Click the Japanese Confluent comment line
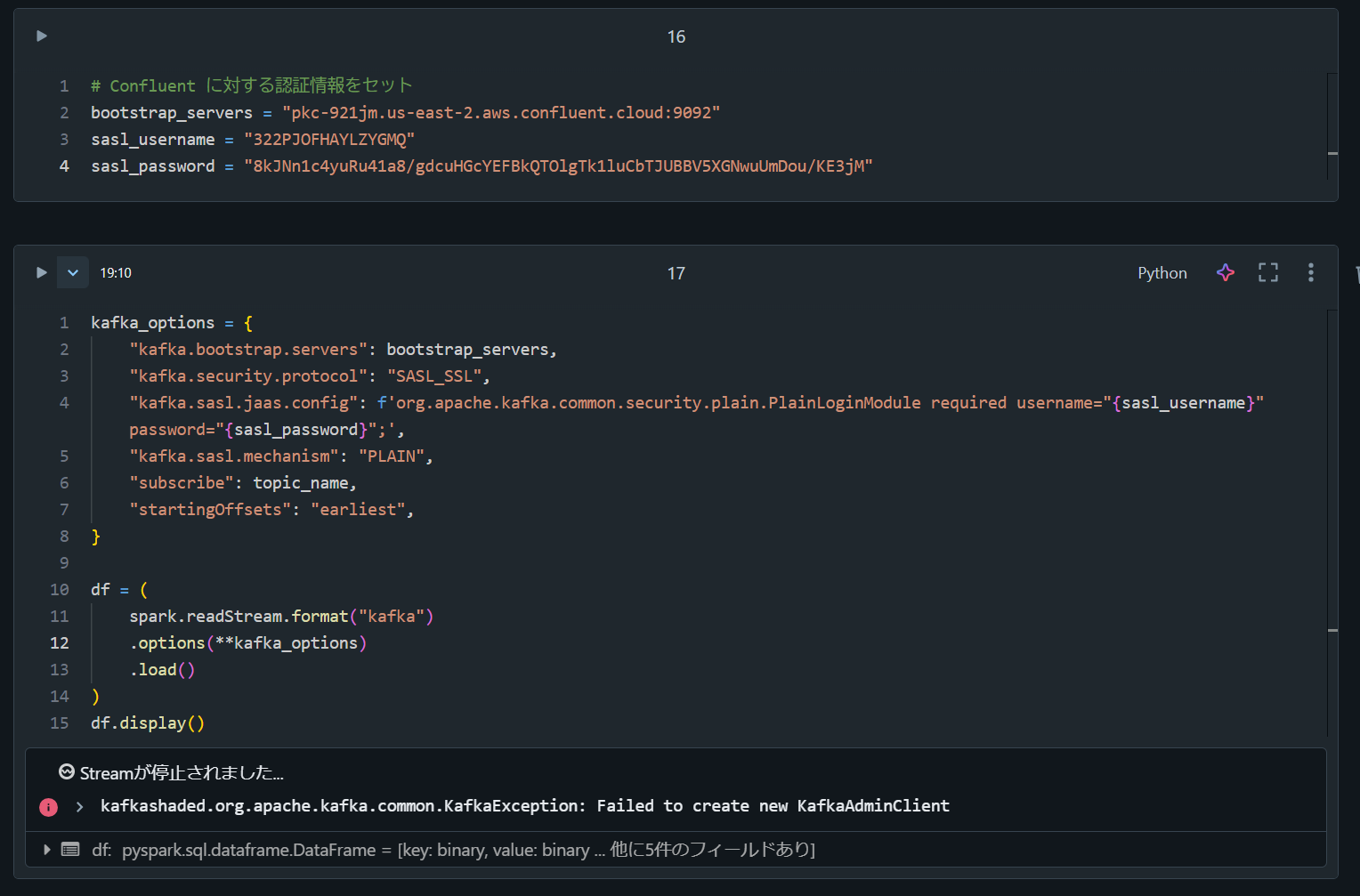Viewport: 1360px width, 896px height. click(x=252, y=85)
